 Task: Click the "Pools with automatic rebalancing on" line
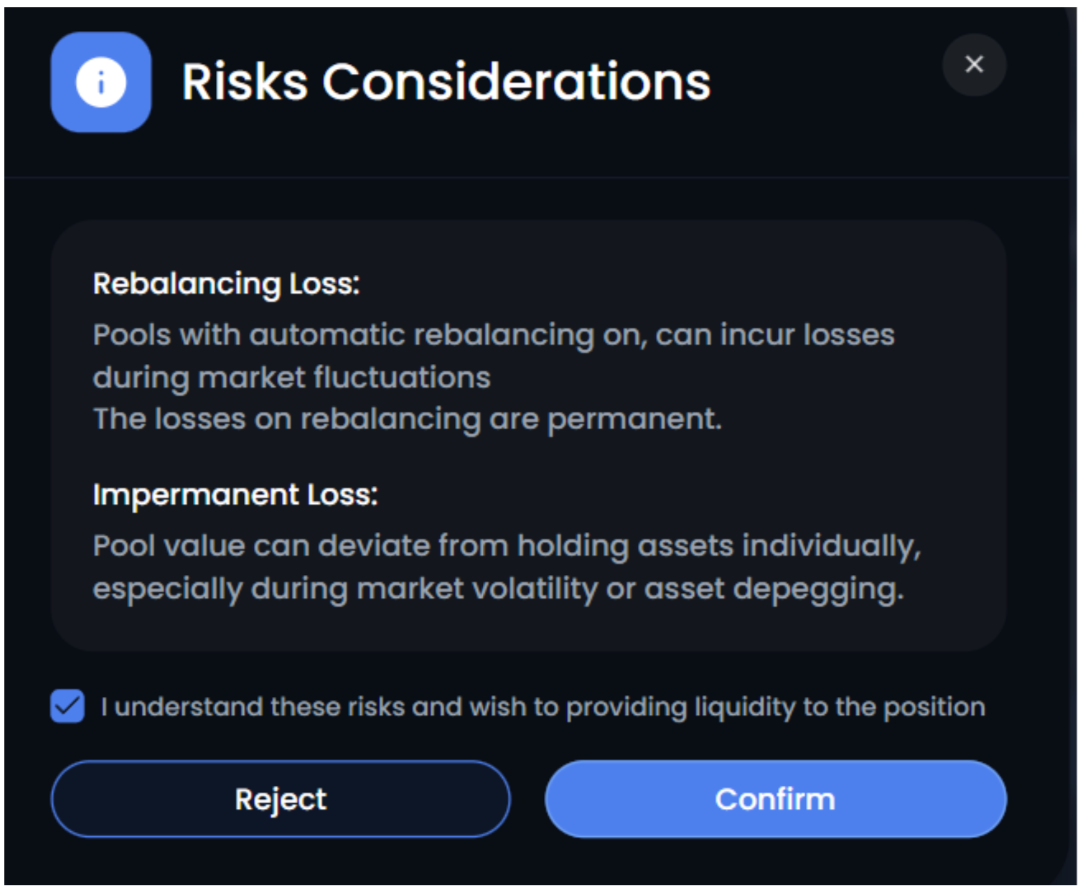pyautogui.click(x=493, y=334)
